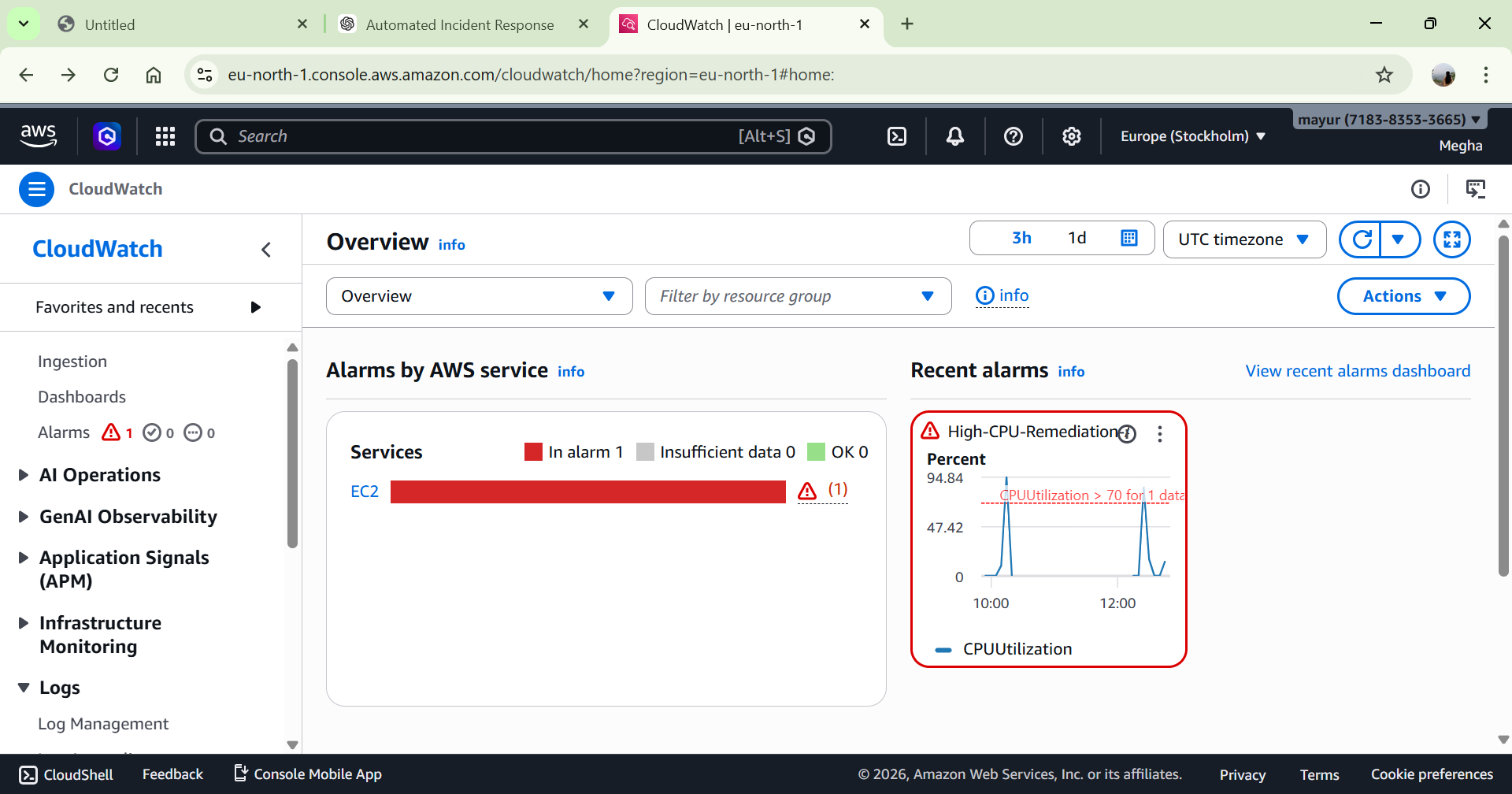Collapse the CloudWatch sidebar with the chevron
Screen dimensions: 1512x794
pos(266,250)
